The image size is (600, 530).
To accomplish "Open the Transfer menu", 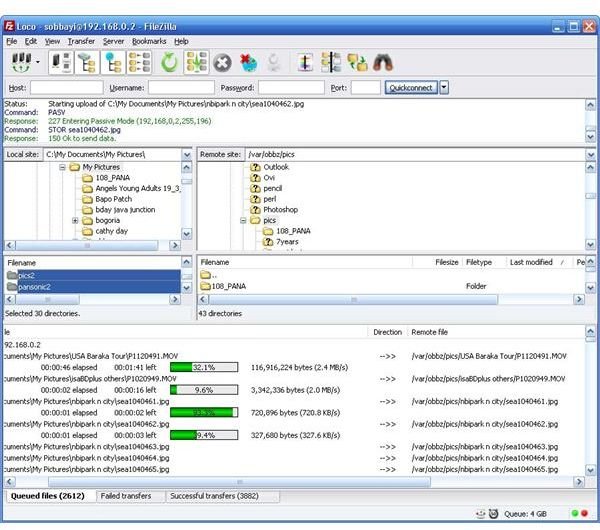I will pyautogui.click(x=81, y=41).
